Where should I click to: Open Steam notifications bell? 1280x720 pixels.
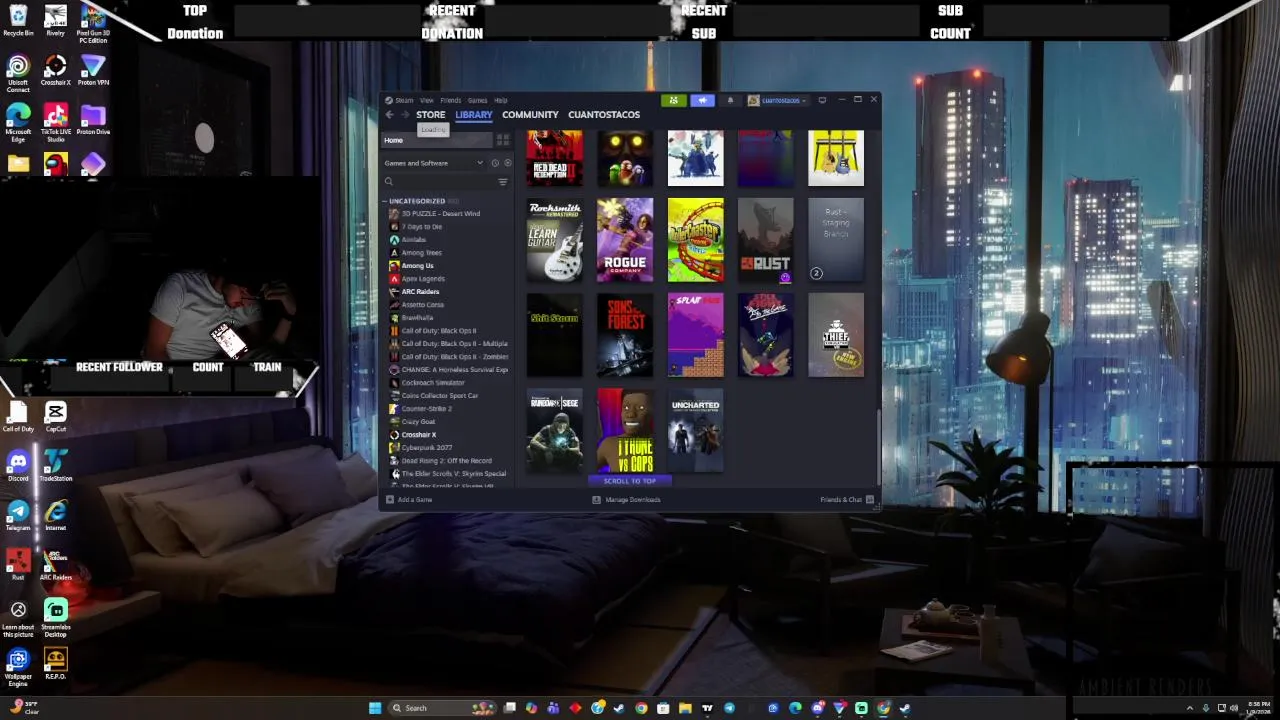tap(730, 100)
